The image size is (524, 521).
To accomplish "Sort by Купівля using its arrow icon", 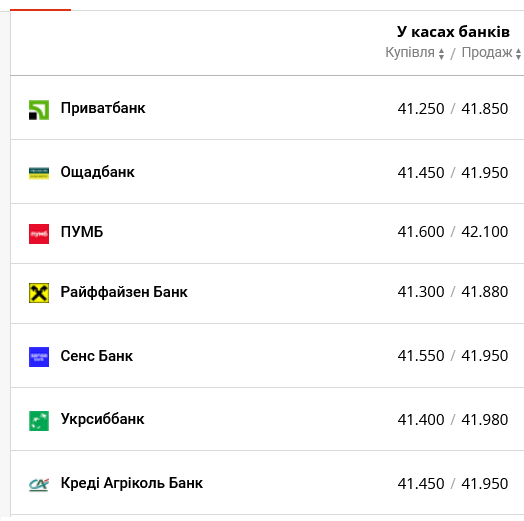I will pyautogui.click(x=441, y=54).
